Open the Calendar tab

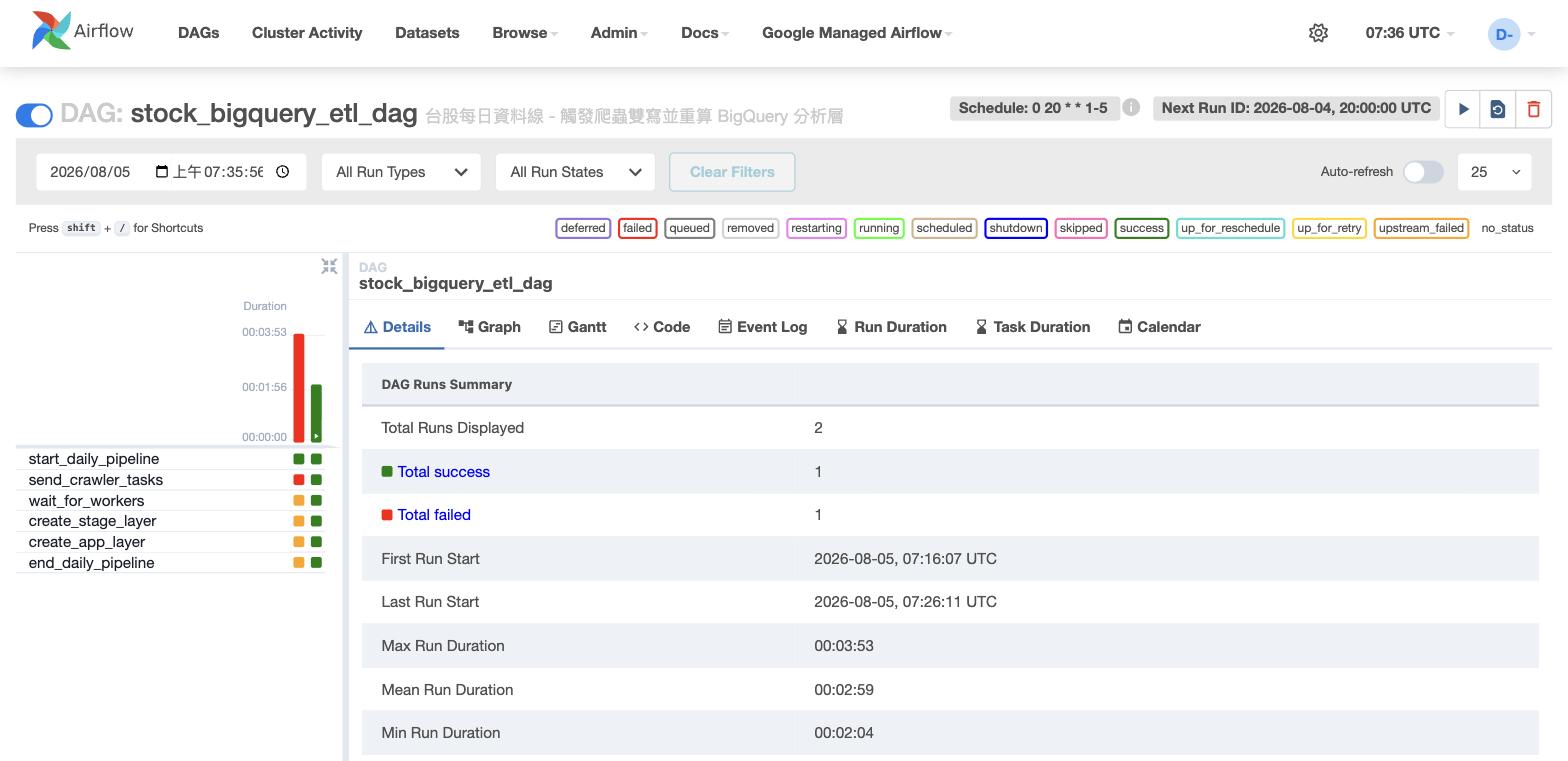1160,327
